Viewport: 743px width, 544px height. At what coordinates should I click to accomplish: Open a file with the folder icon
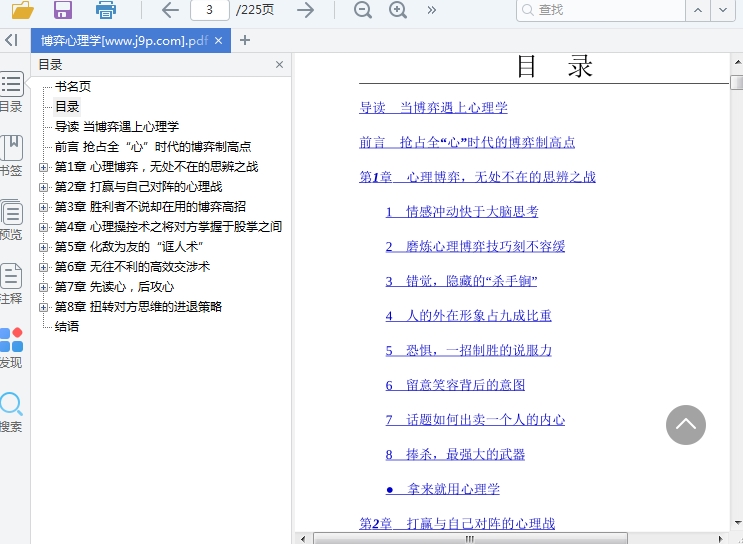[23, 9]
